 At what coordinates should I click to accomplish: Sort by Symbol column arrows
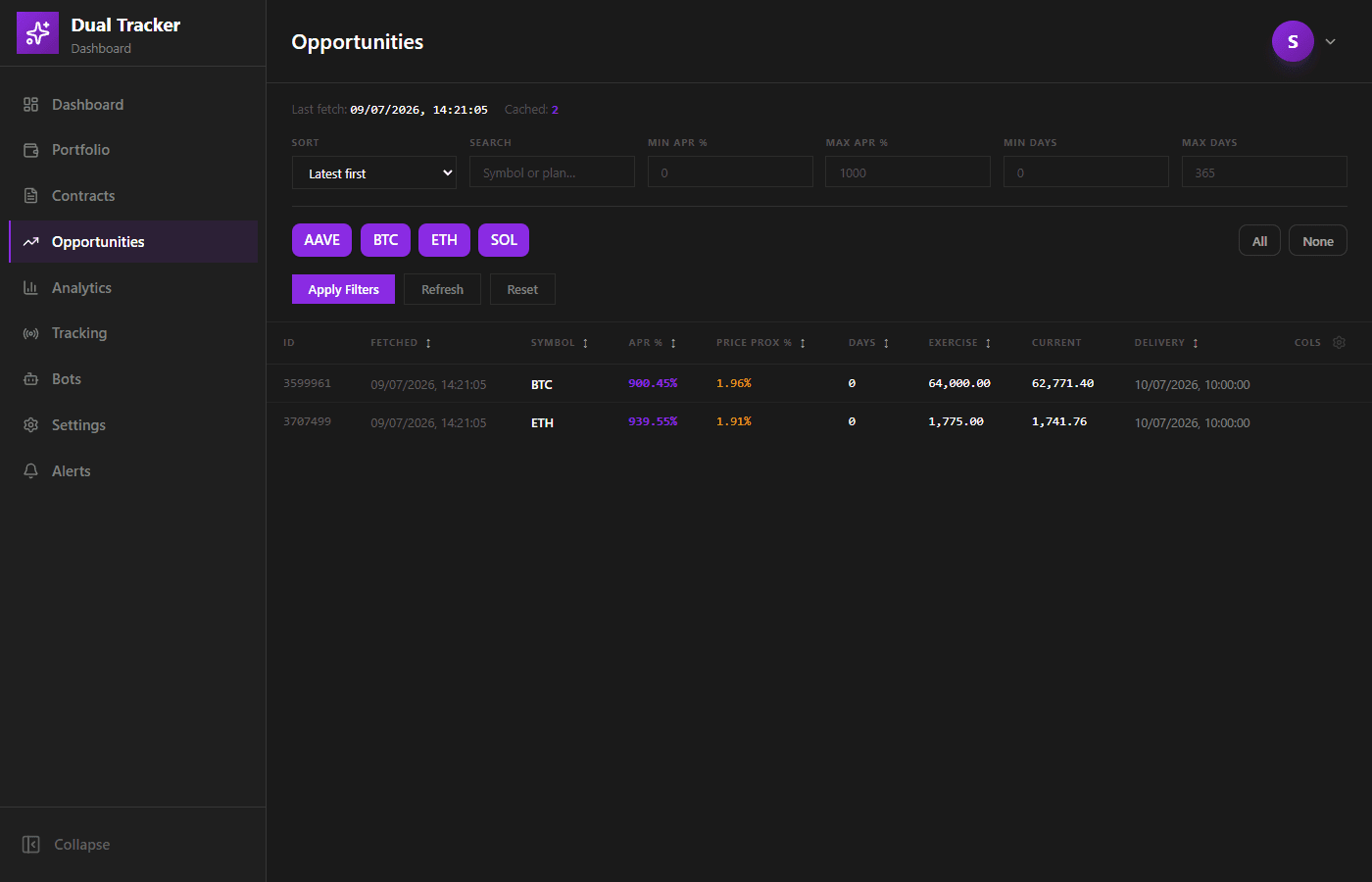[585, 343]
